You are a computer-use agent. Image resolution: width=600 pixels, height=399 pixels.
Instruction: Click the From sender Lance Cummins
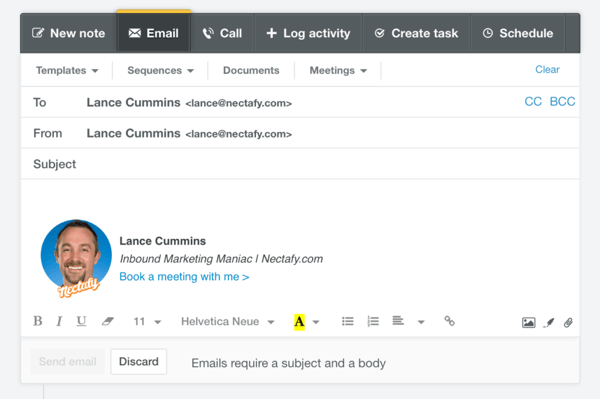189,133
